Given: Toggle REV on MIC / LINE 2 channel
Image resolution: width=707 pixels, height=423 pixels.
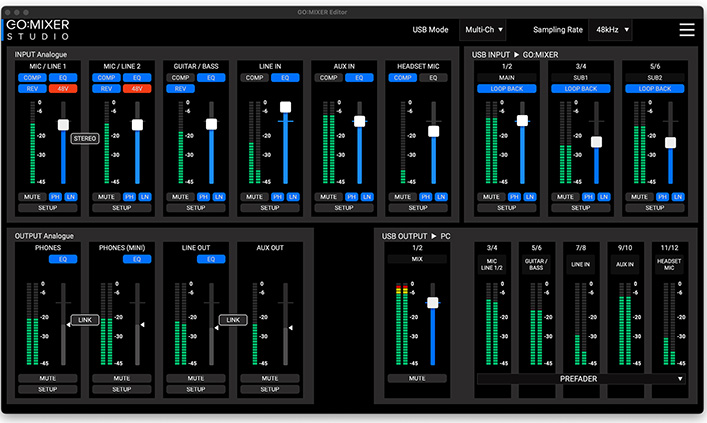Looking at the screenshot, I should pos(107,88).
